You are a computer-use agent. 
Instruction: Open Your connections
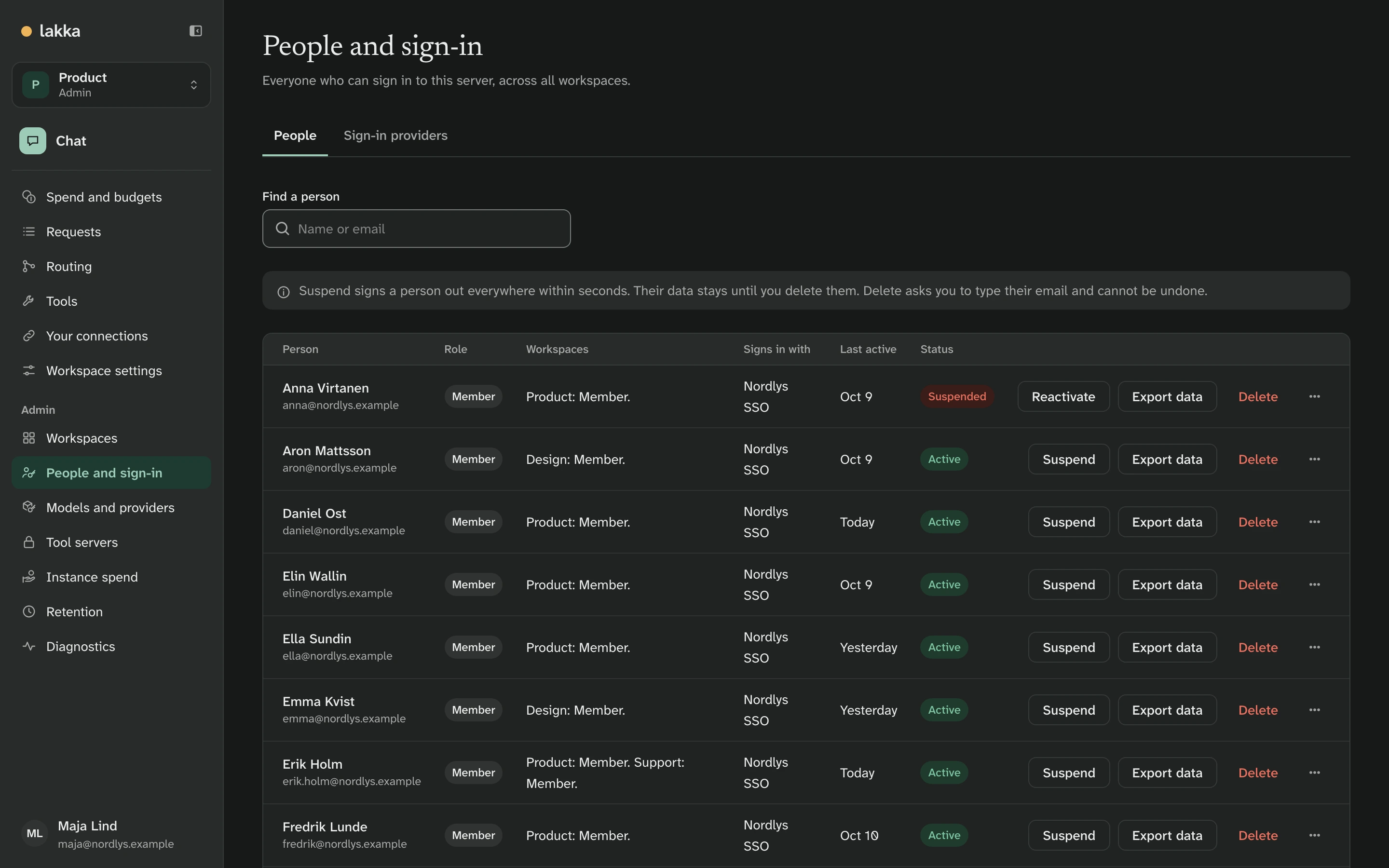pyautogui.click(x=111, y=336)
